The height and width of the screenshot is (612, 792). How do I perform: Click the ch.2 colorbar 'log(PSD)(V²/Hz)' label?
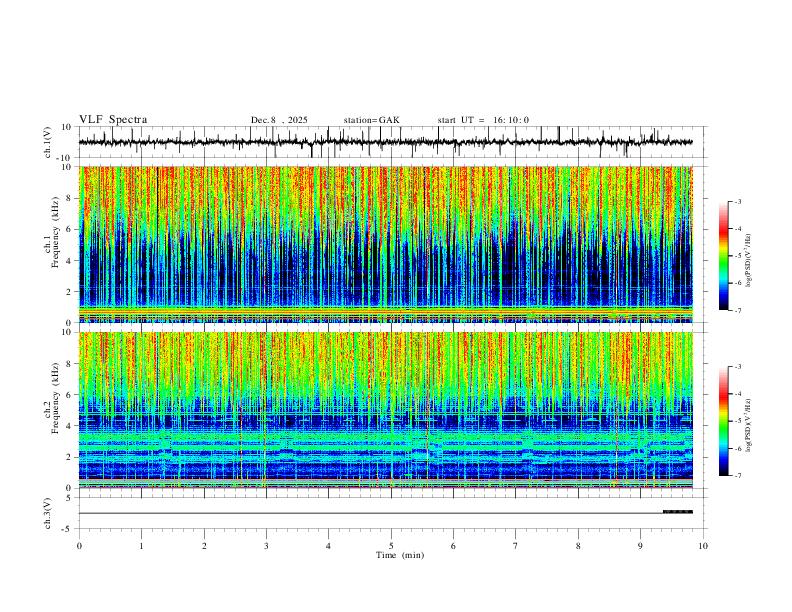coord(749,425)
